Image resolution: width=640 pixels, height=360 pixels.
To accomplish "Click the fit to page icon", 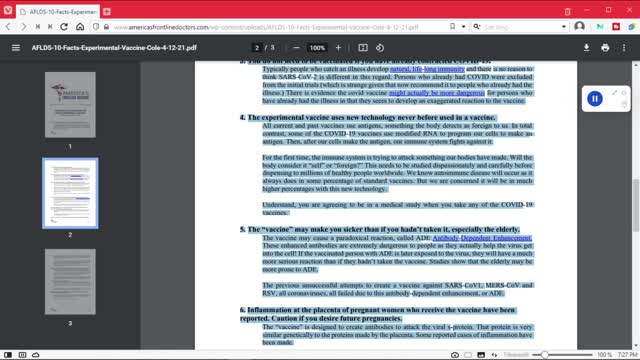I will click(362, 48).
